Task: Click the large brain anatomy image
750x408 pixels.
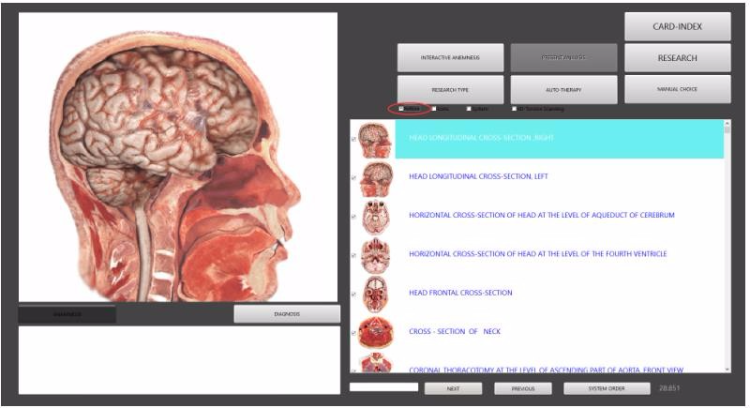Action: tap(178, 157)
